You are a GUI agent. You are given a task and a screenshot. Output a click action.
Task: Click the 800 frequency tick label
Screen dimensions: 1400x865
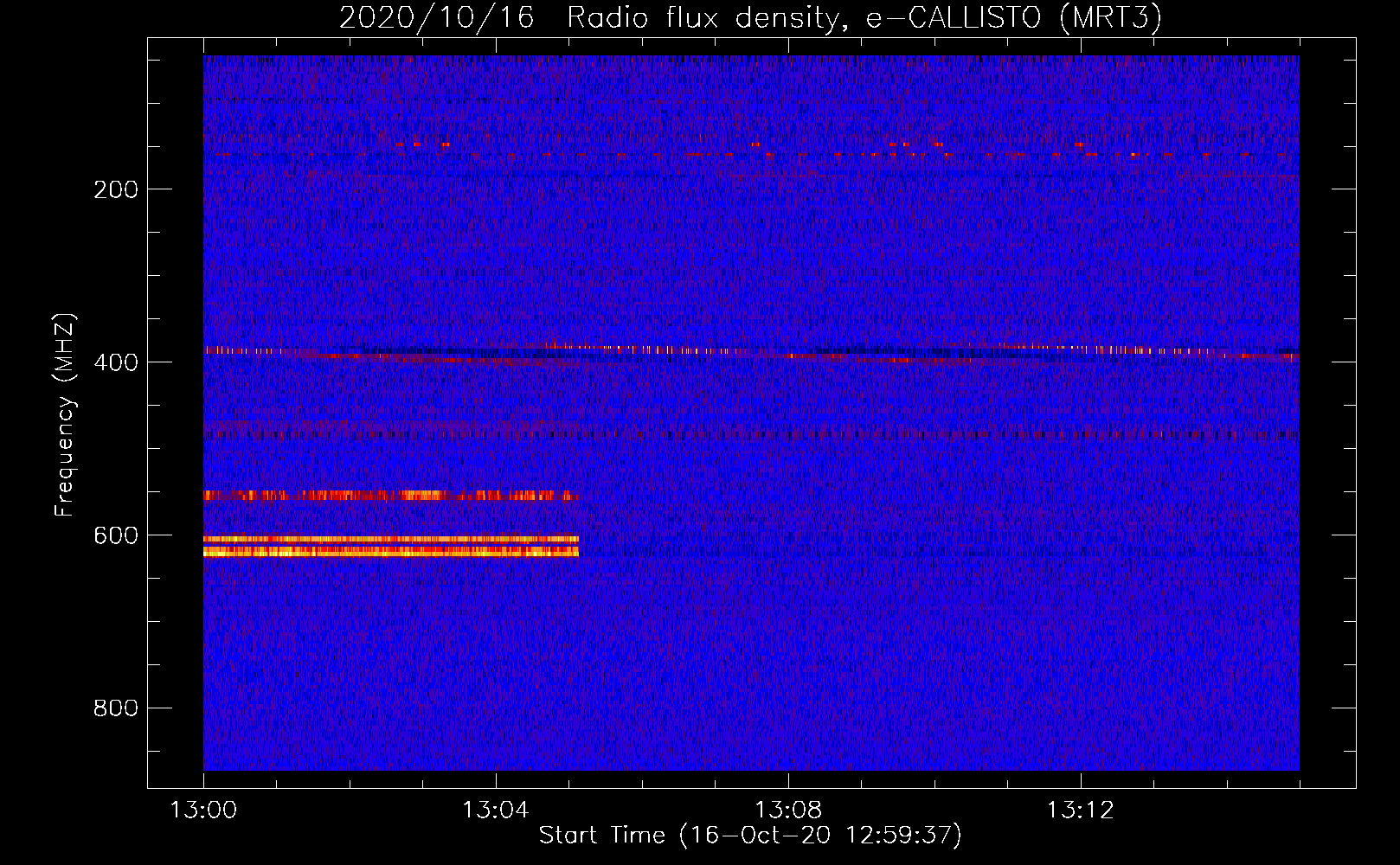click(x=116, y=708)
